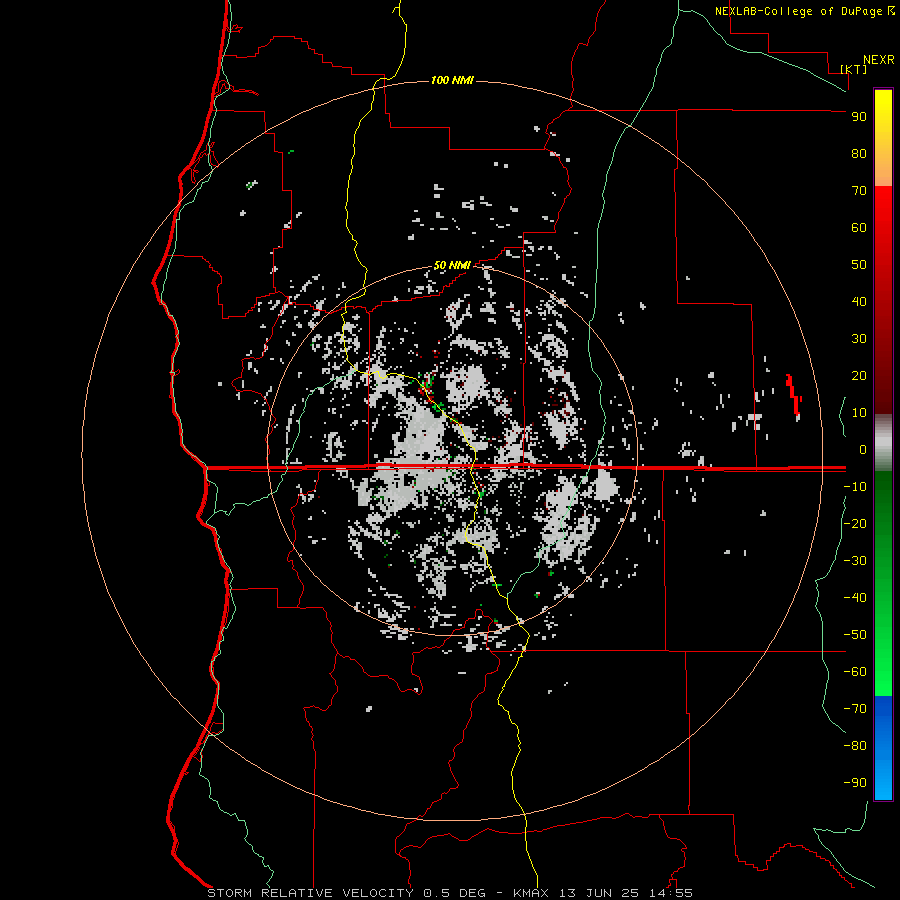Click the NEXLAB-College of DuPage credit text
This screenshot has height=900, width=900.
pos(805,11)
